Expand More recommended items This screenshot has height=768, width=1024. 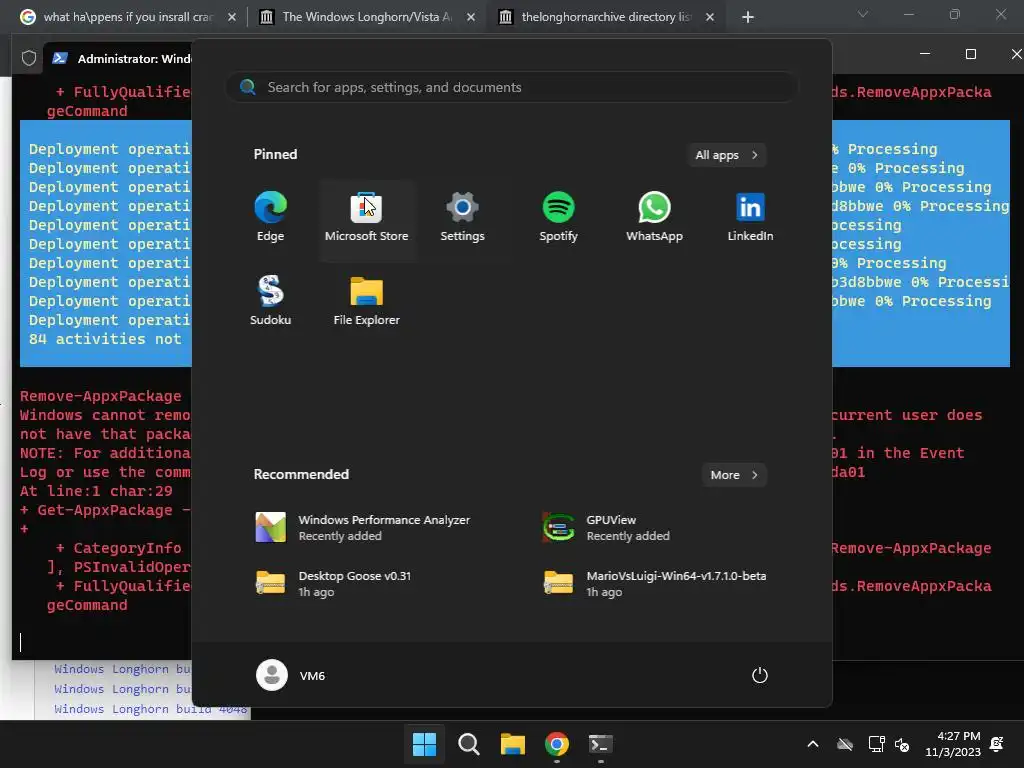point(734,475)
